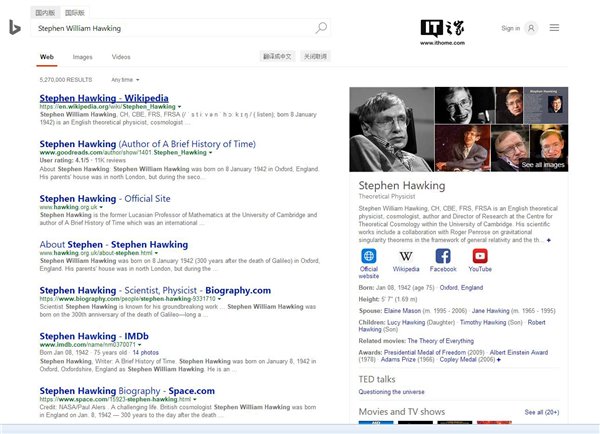600x434 pixels.
Task: Expand about-stephen.html URL dropdown arrow
Action: click(x=156, y=253)
